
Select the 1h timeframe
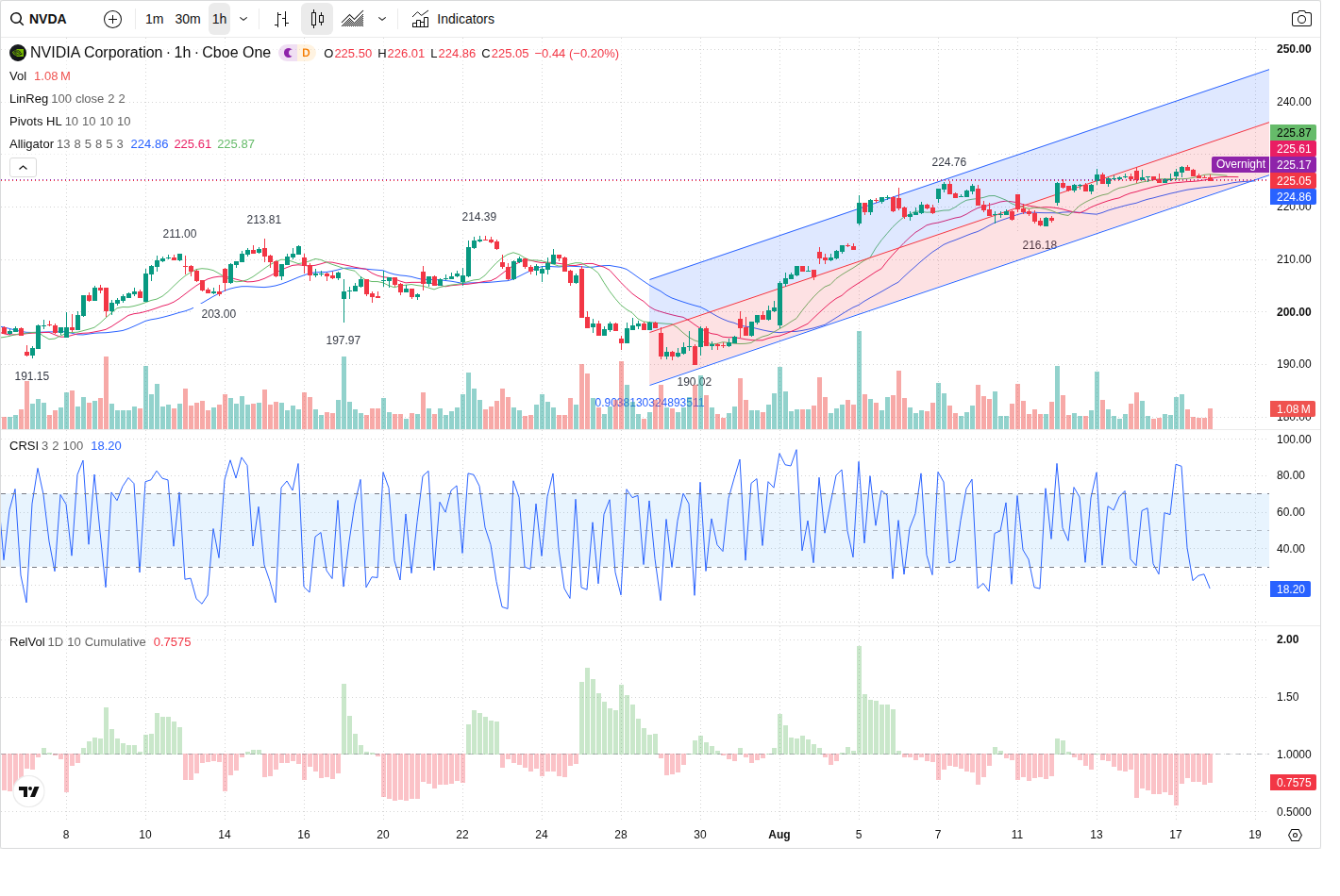[219, 19]
